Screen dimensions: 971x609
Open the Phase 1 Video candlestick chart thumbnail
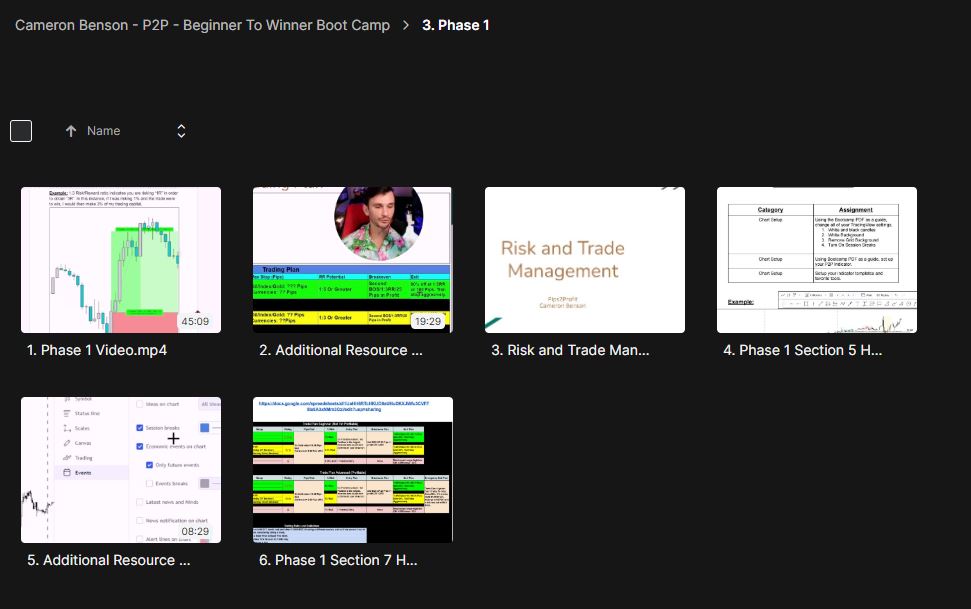[120, 259]
